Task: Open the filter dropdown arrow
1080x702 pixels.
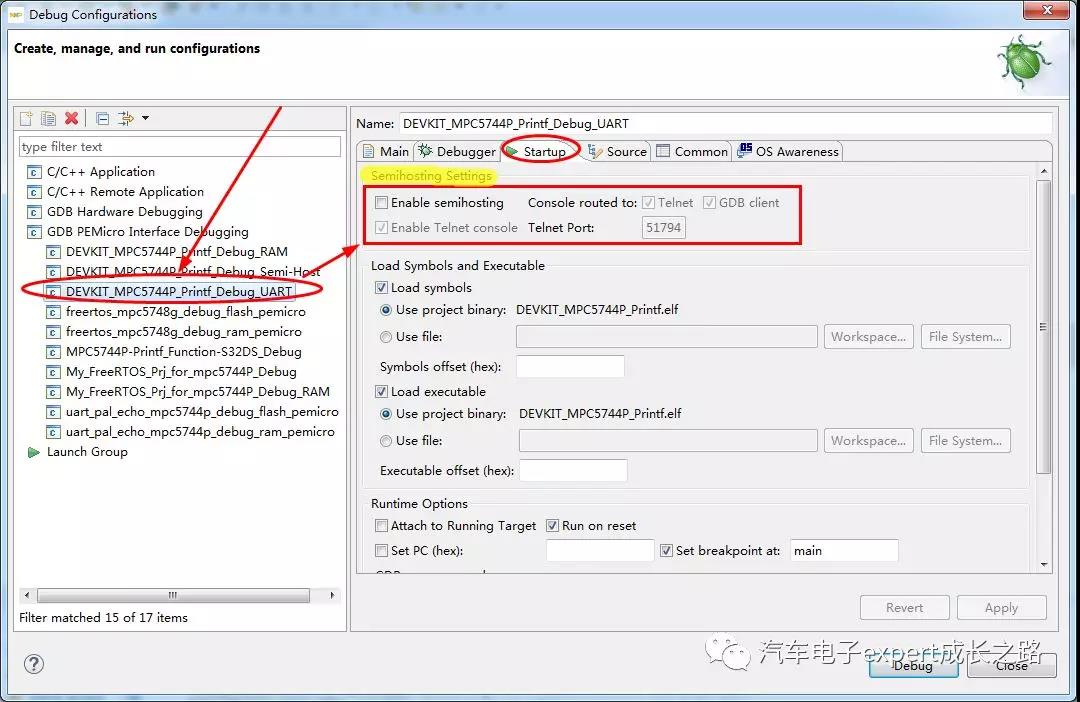Action: [145, 118]
